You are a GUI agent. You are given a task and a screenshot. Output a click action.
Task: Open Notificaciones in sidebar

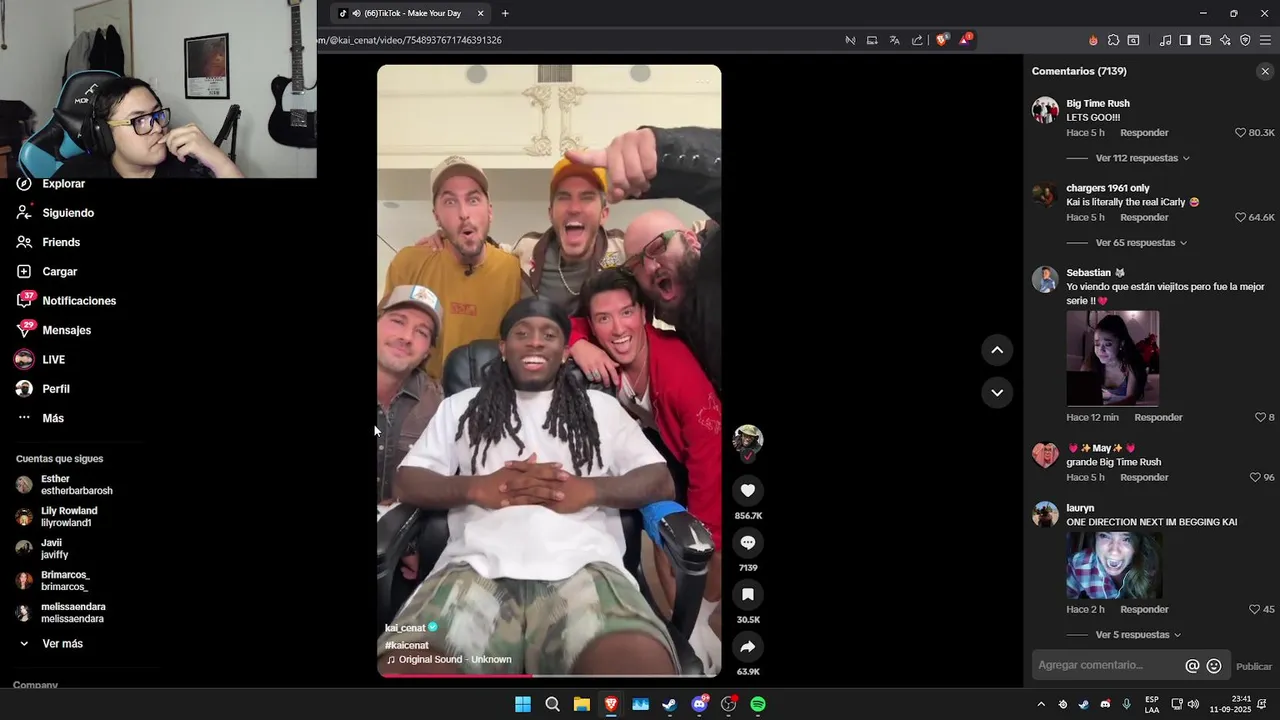click(x=79, y=301)
